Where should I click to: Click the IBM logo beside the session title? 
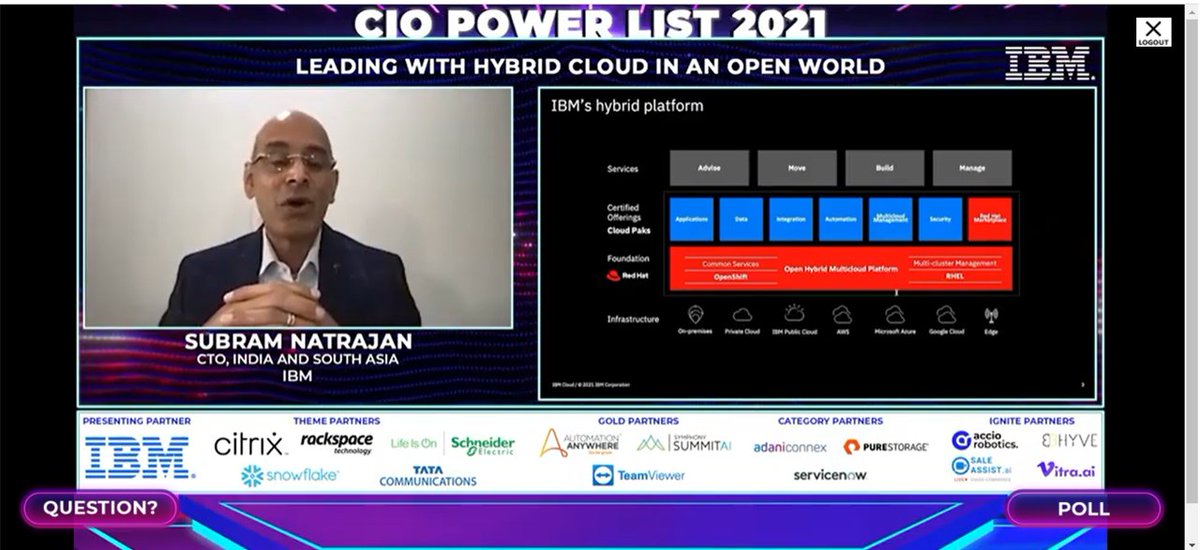pyautogui.click(x=1048, y=64)
